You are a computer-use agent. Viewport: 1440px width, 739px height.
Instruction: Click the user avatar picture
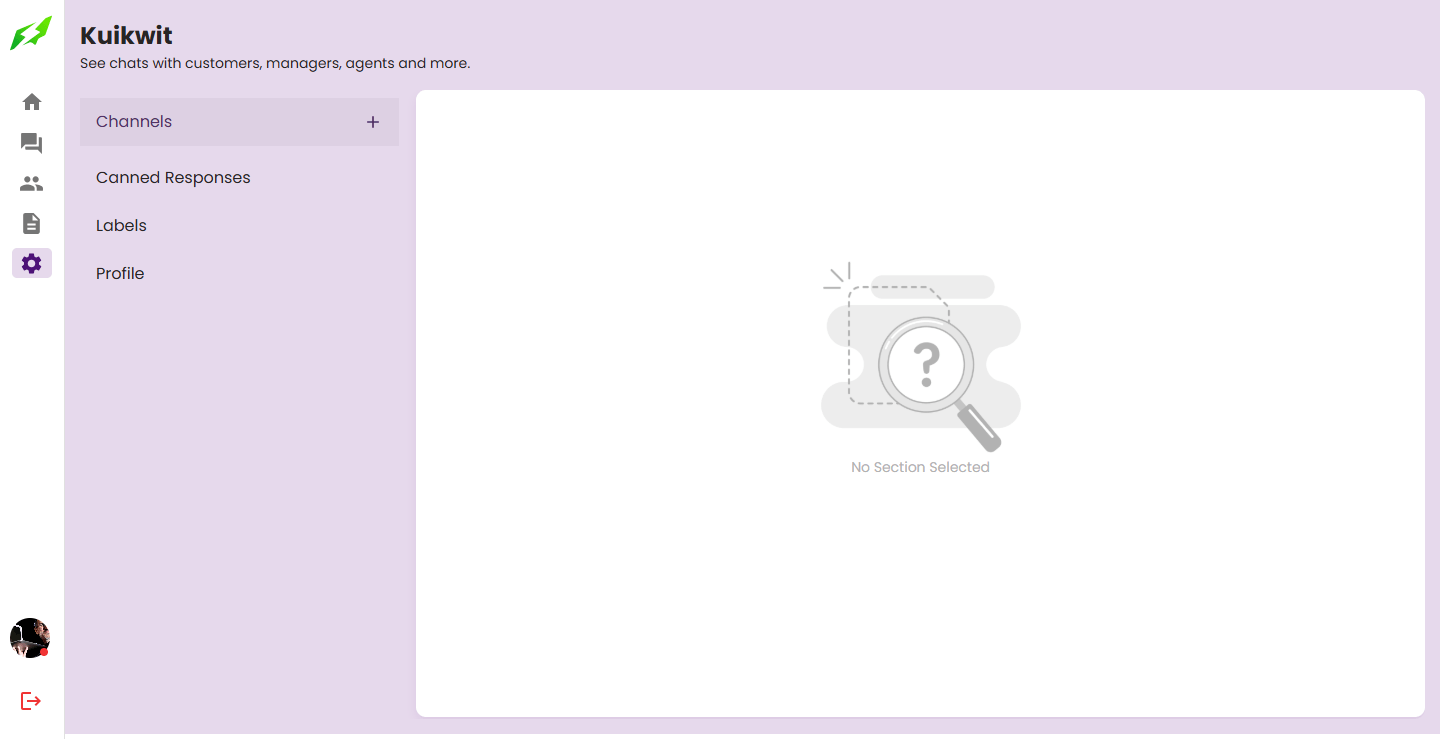pos(30,638)
